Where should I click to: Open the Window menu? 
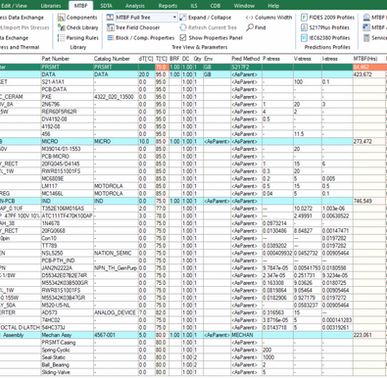[x=244, y=6]
